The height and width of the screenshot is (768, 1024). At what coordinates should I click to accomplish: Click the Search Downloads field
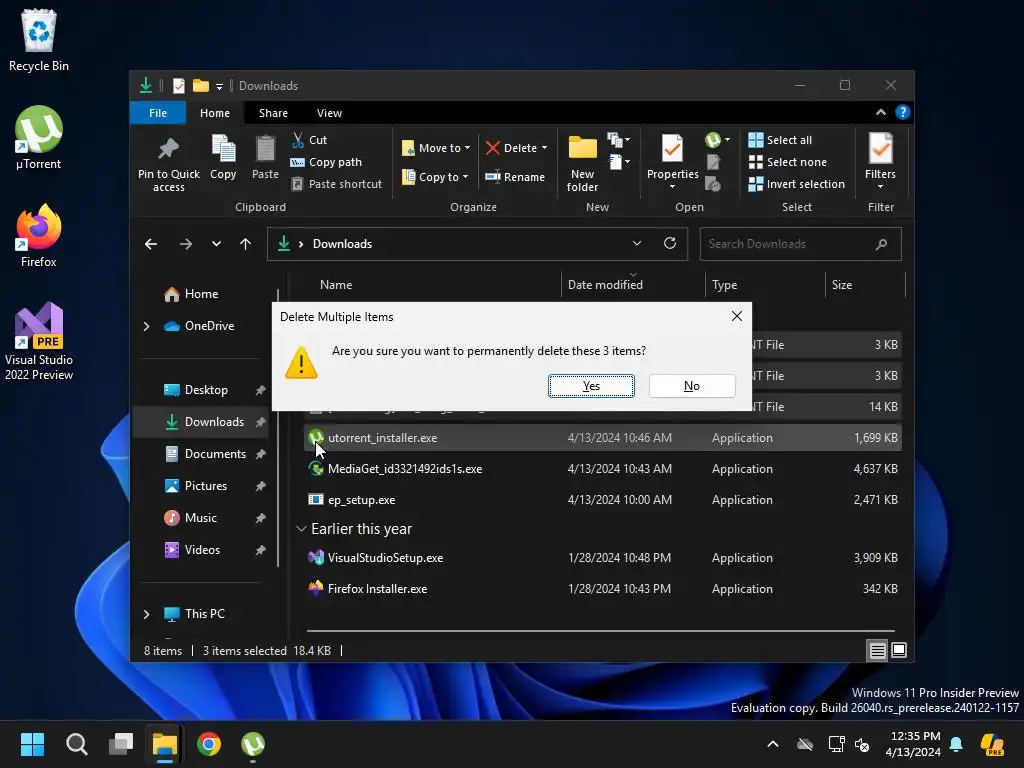pos(801,244)
